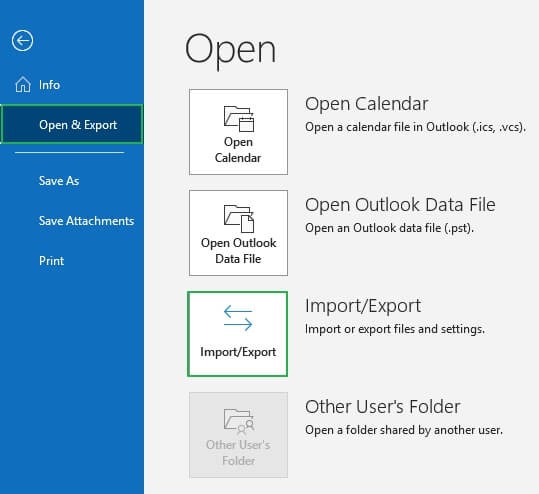Click the "Other User's Folder" heading

click(x=383, y=407)
